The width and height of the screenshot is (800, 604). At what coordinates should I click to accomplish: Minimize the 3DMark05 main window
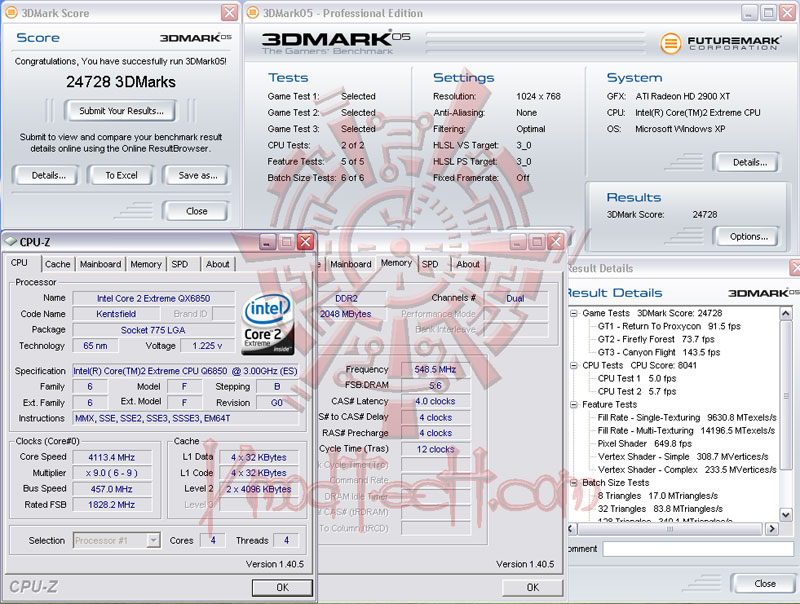coord(748,13)
